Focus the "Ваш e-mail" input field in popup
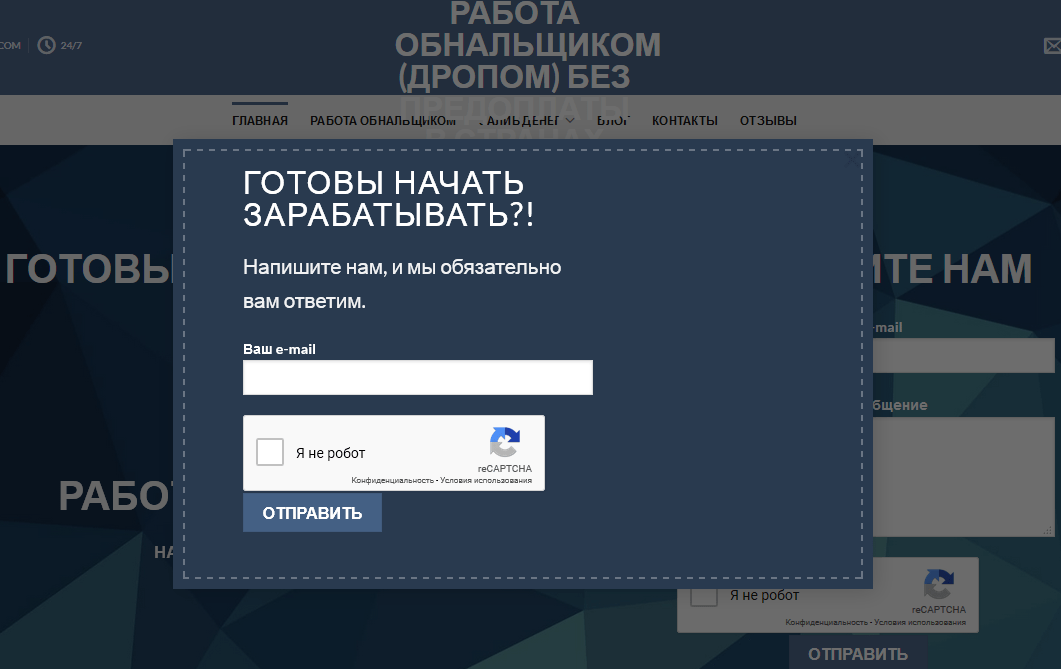This screenshot has width=1061, height=669. pyautogui.click(x=417, y=378)
